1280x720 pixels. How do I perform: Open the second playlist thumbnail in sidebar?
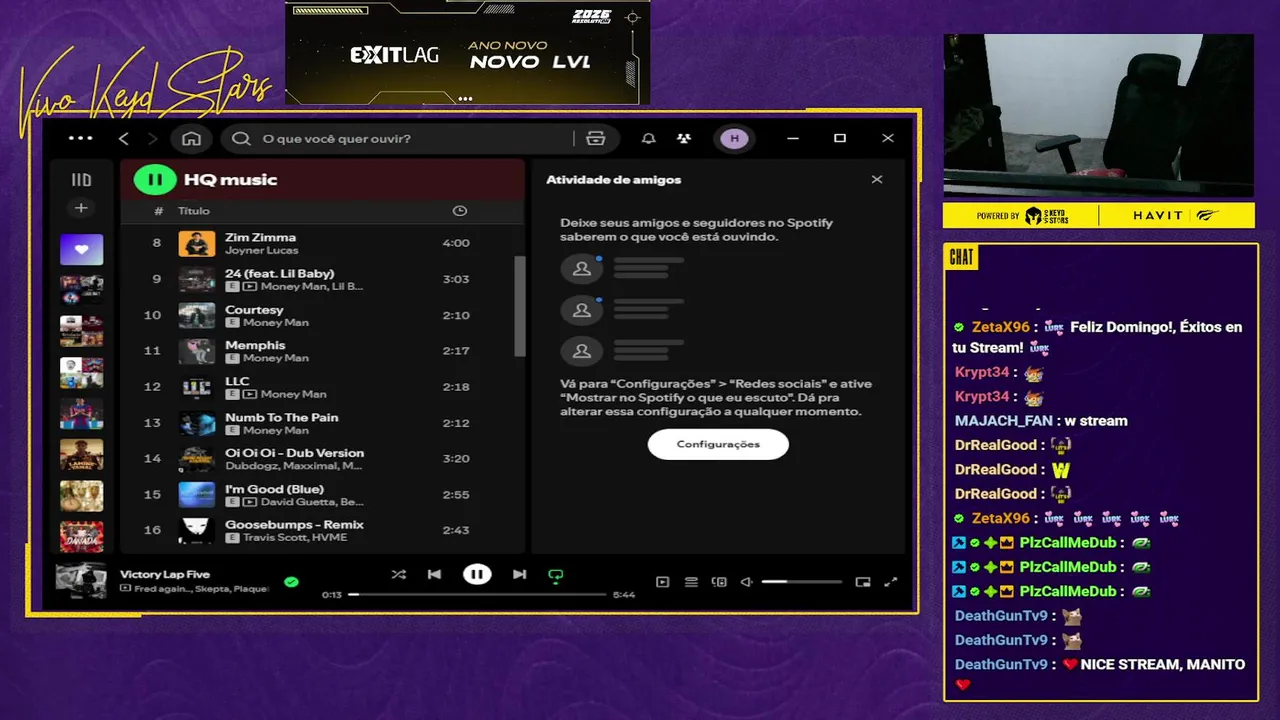tap(81, 290)
